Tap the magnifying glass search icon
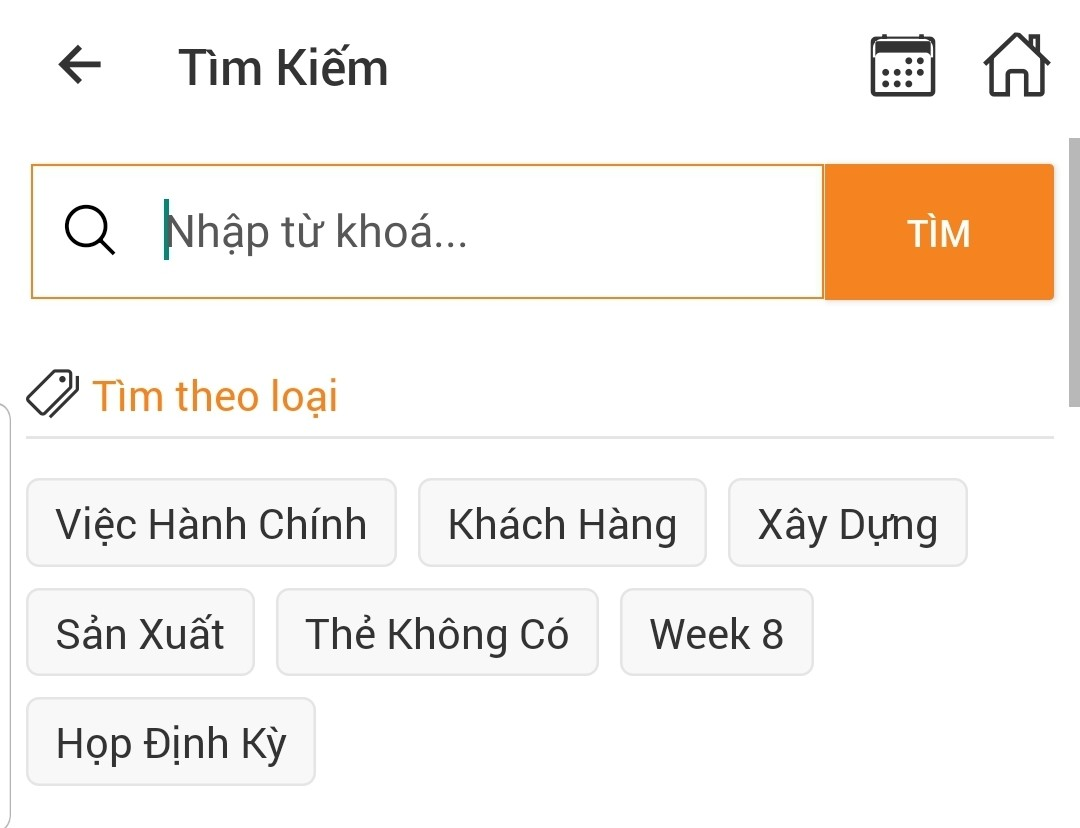 coord(89,231)
